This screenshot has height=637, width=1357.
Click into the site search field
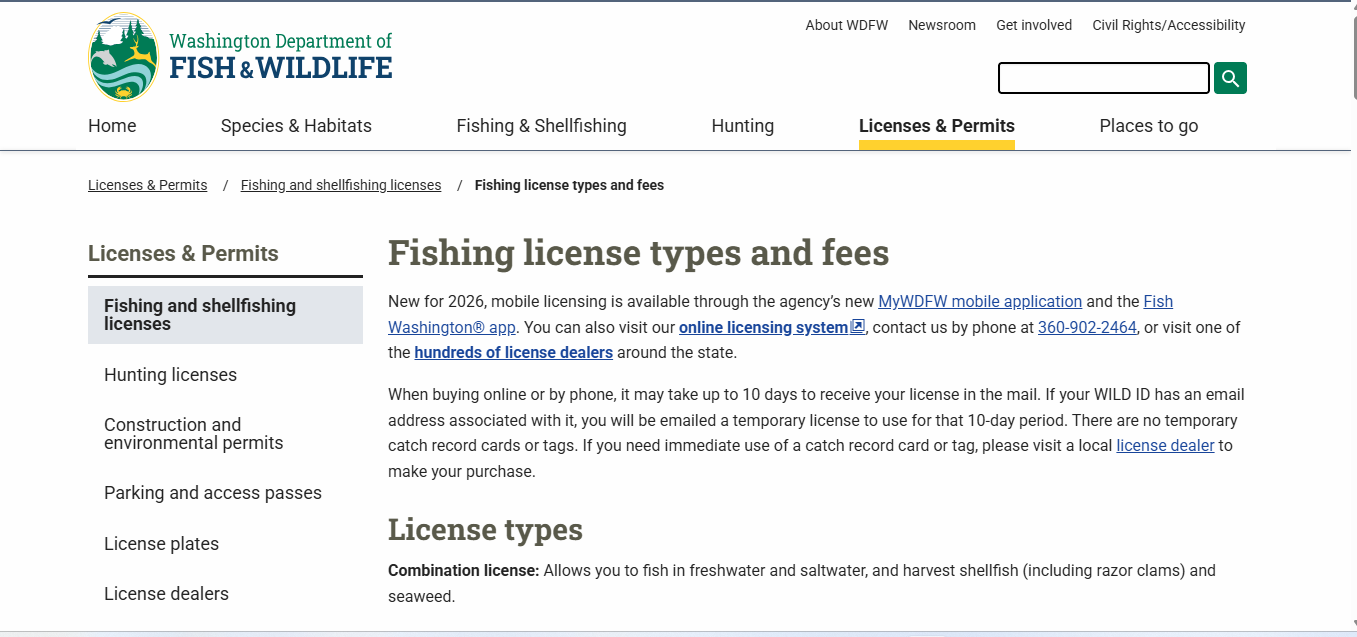pyautogui.click(x=1104, y=78)
